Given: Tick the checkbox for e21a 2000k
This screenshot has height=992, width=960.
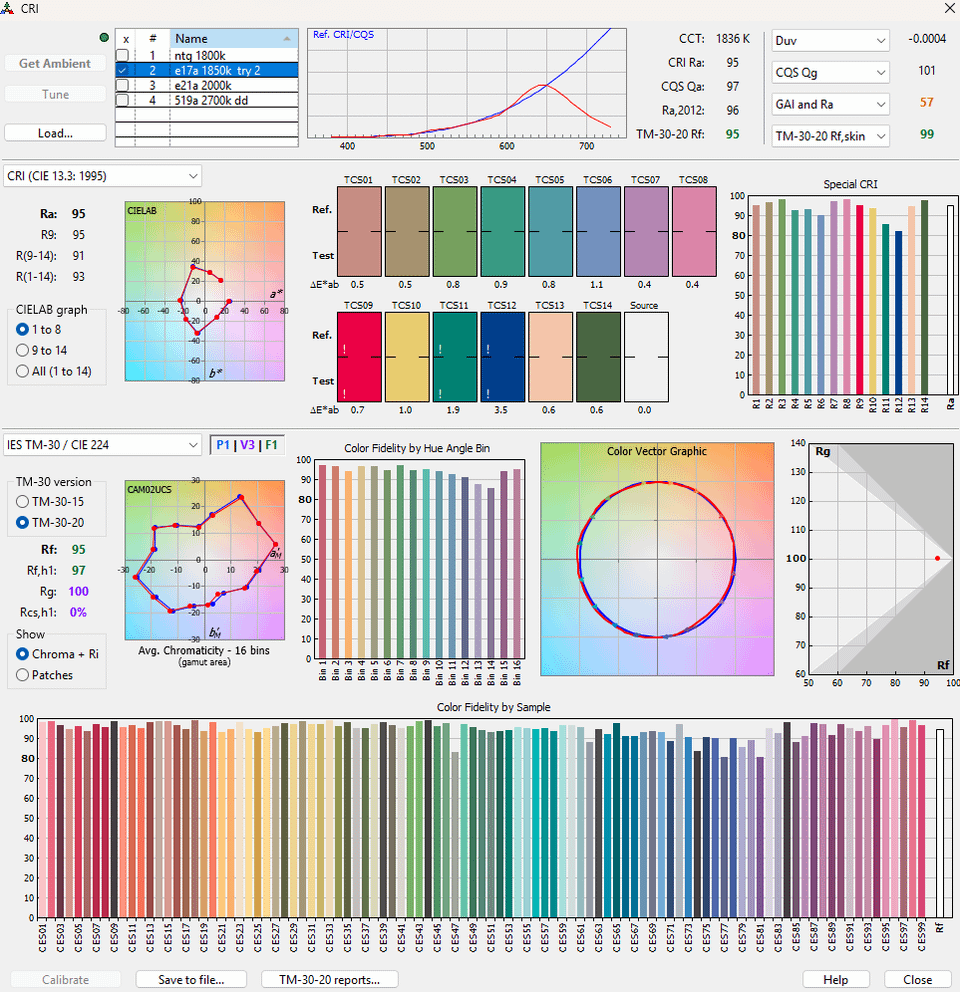Looking at the screenshot, I should click(122, 85).
